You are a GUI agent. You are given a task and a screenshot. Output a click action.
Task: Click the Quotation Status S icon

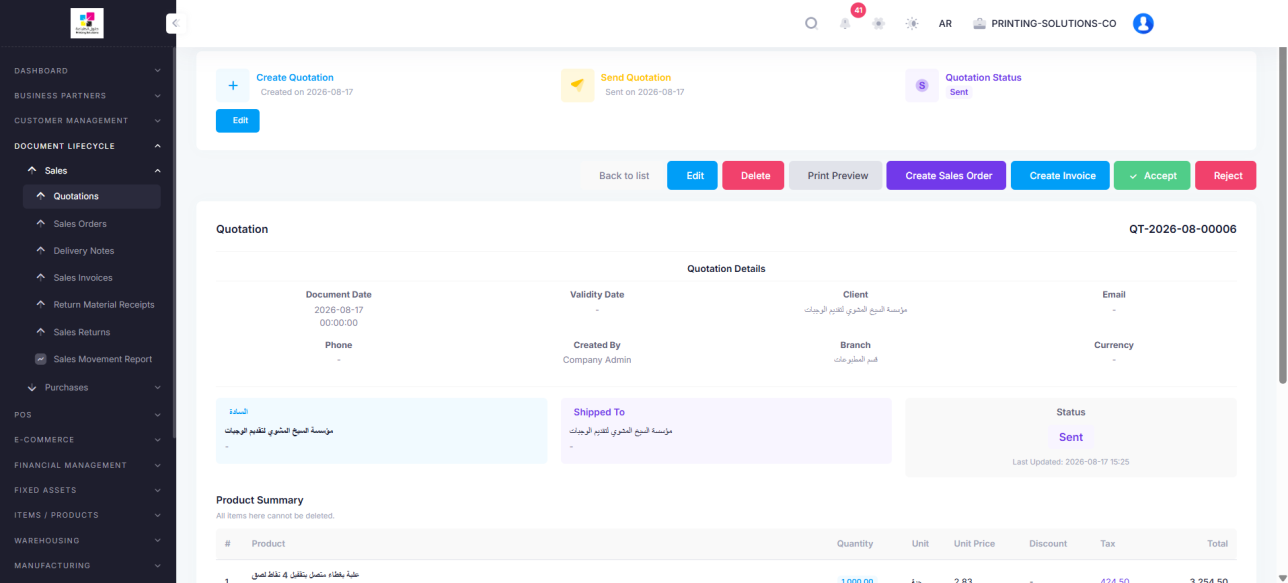pos(922,85)
